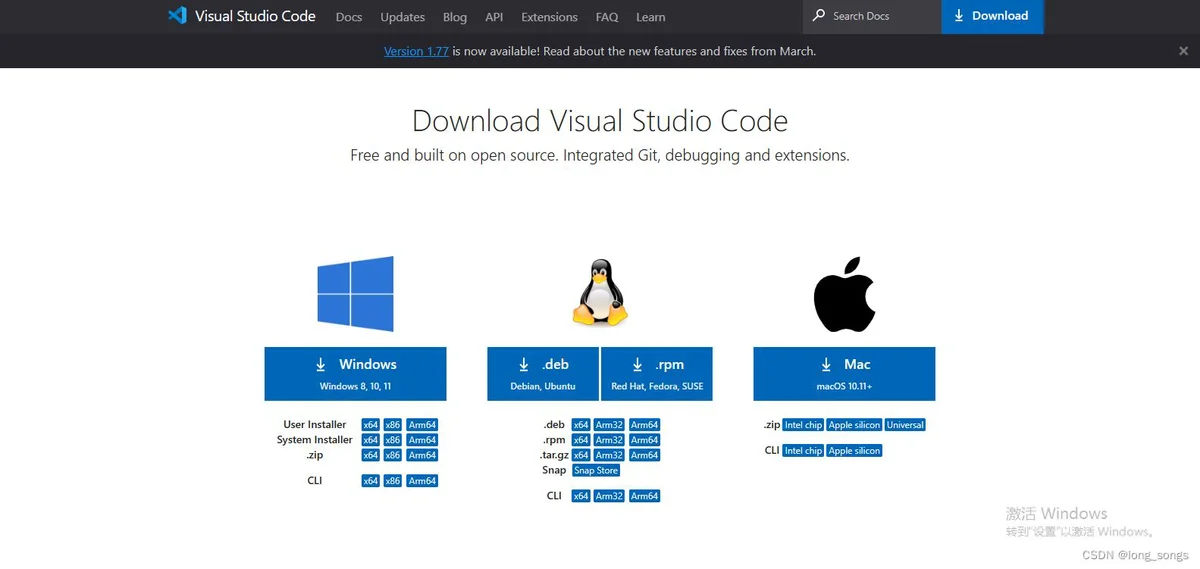The height and width of the screenshot is (569, 1200).
Task: Open the FAQ navigation item
Action: (x=607, y=17)
